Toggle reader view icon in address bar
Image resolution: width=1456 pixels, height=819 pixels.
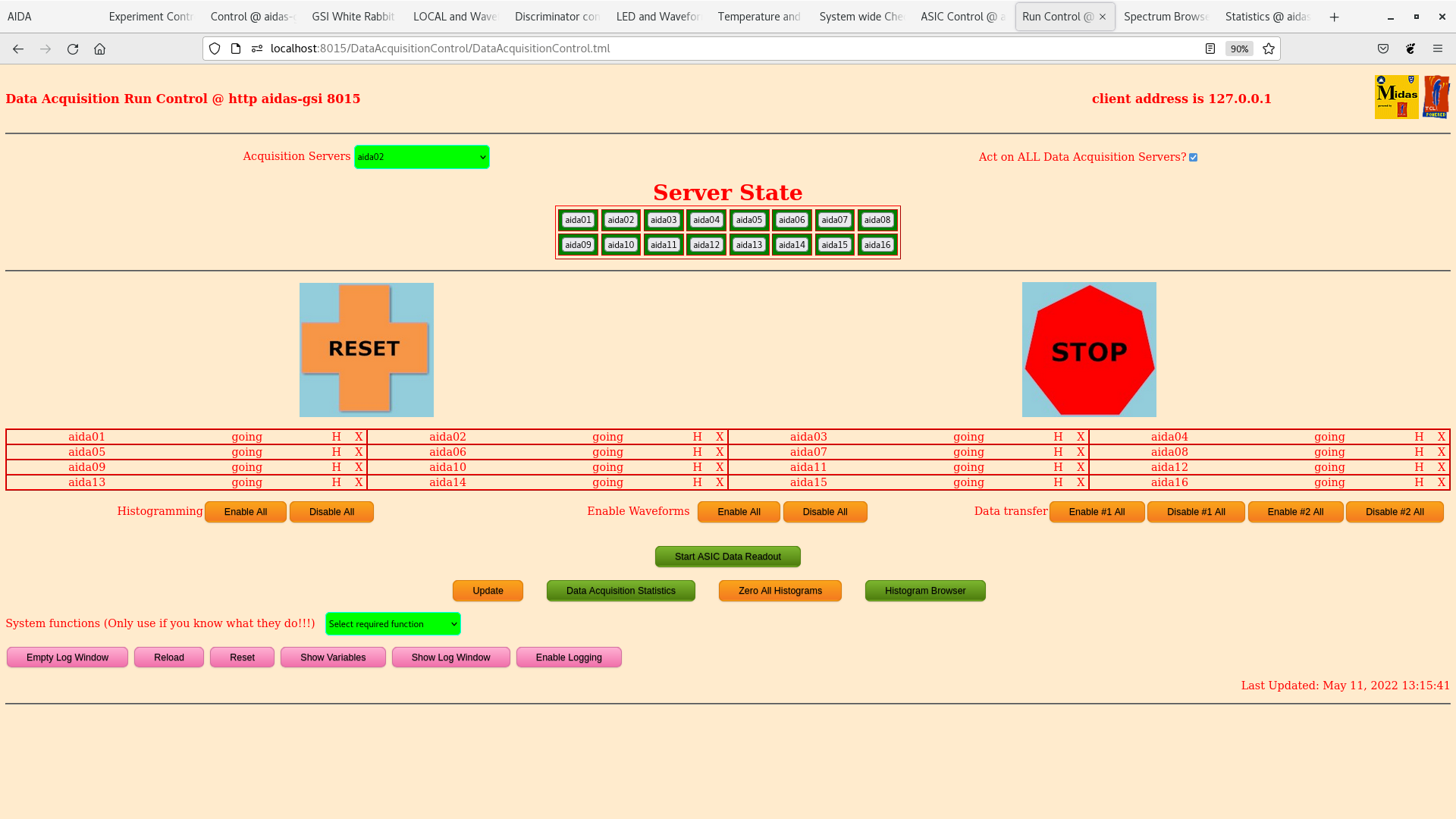(x=1210, y=49)
